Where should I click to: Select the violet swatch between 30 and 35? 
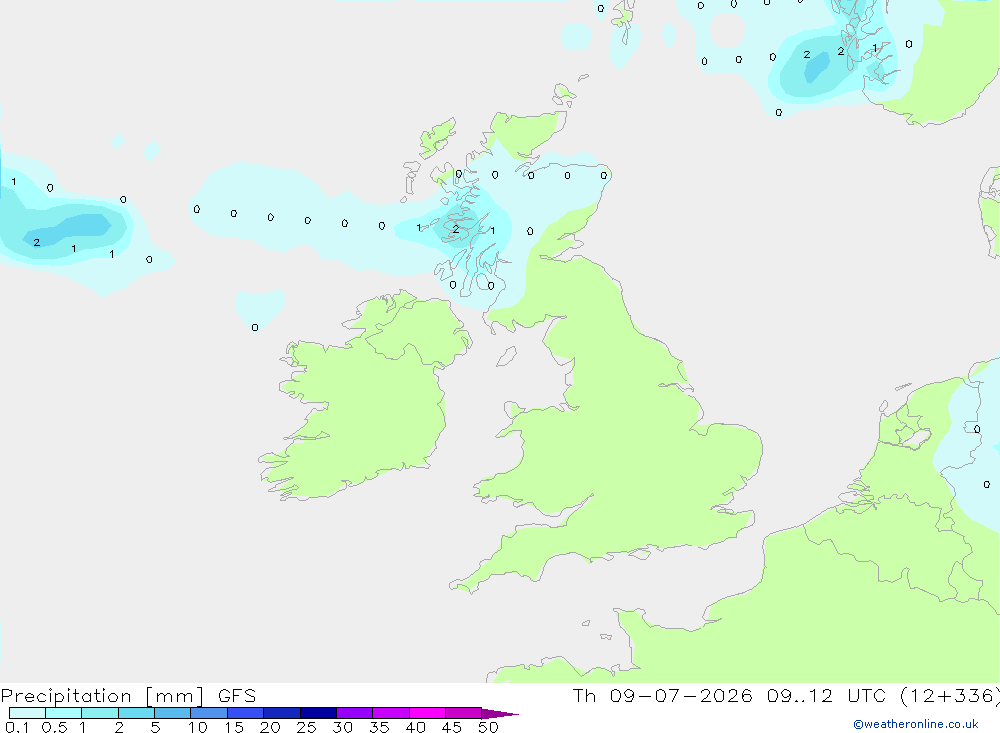coord(355,713)
